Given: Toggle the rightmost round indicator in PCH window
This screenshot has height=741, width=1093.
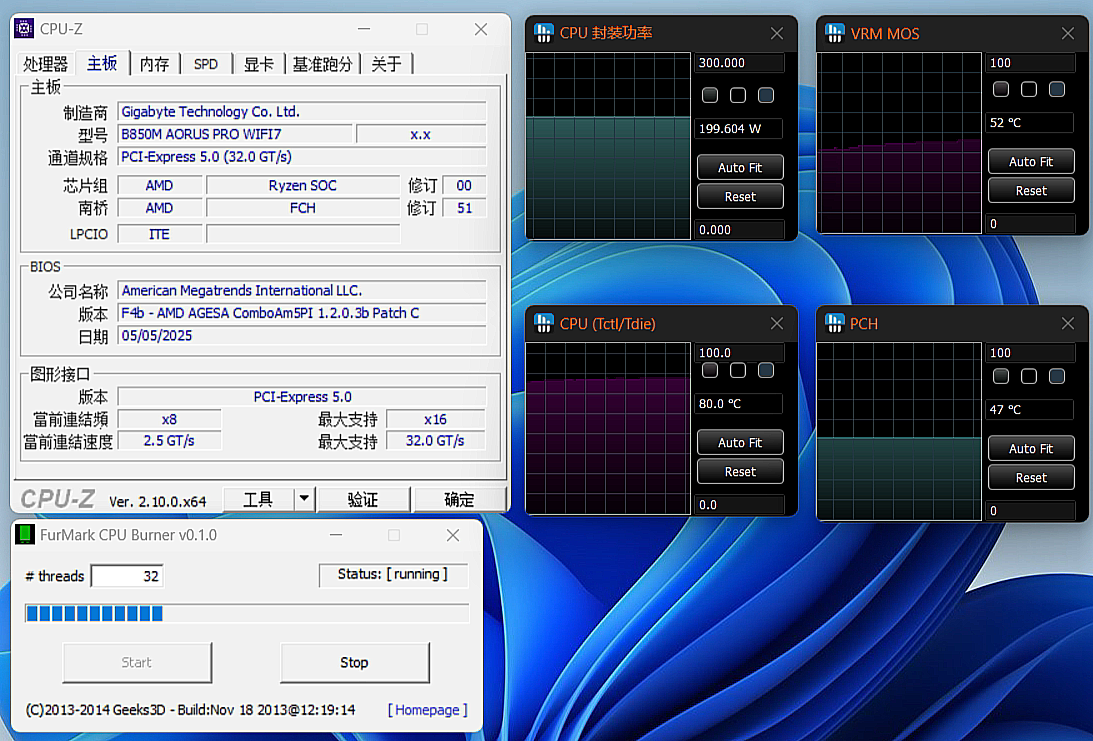Looking at the screenshot, I should 1056,376.
